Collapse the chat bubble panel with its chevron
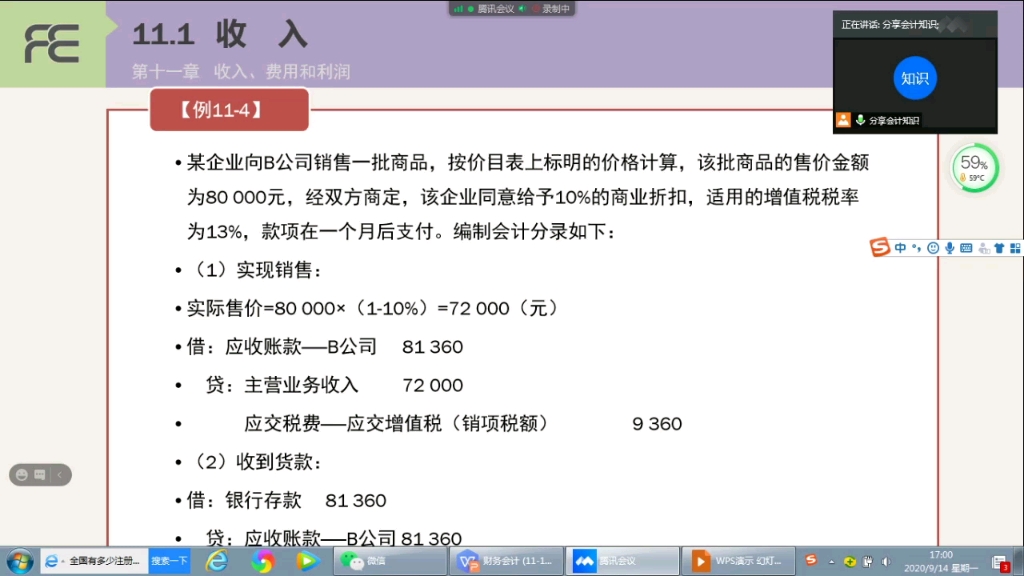 click(x=60, y=475)
